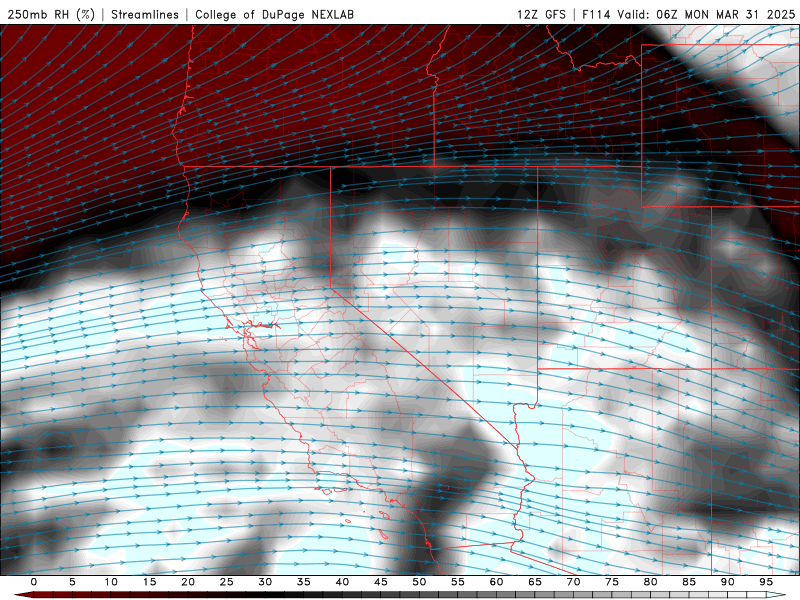
Task: Click the '50' value on color scale
Action: click(419, 582)
